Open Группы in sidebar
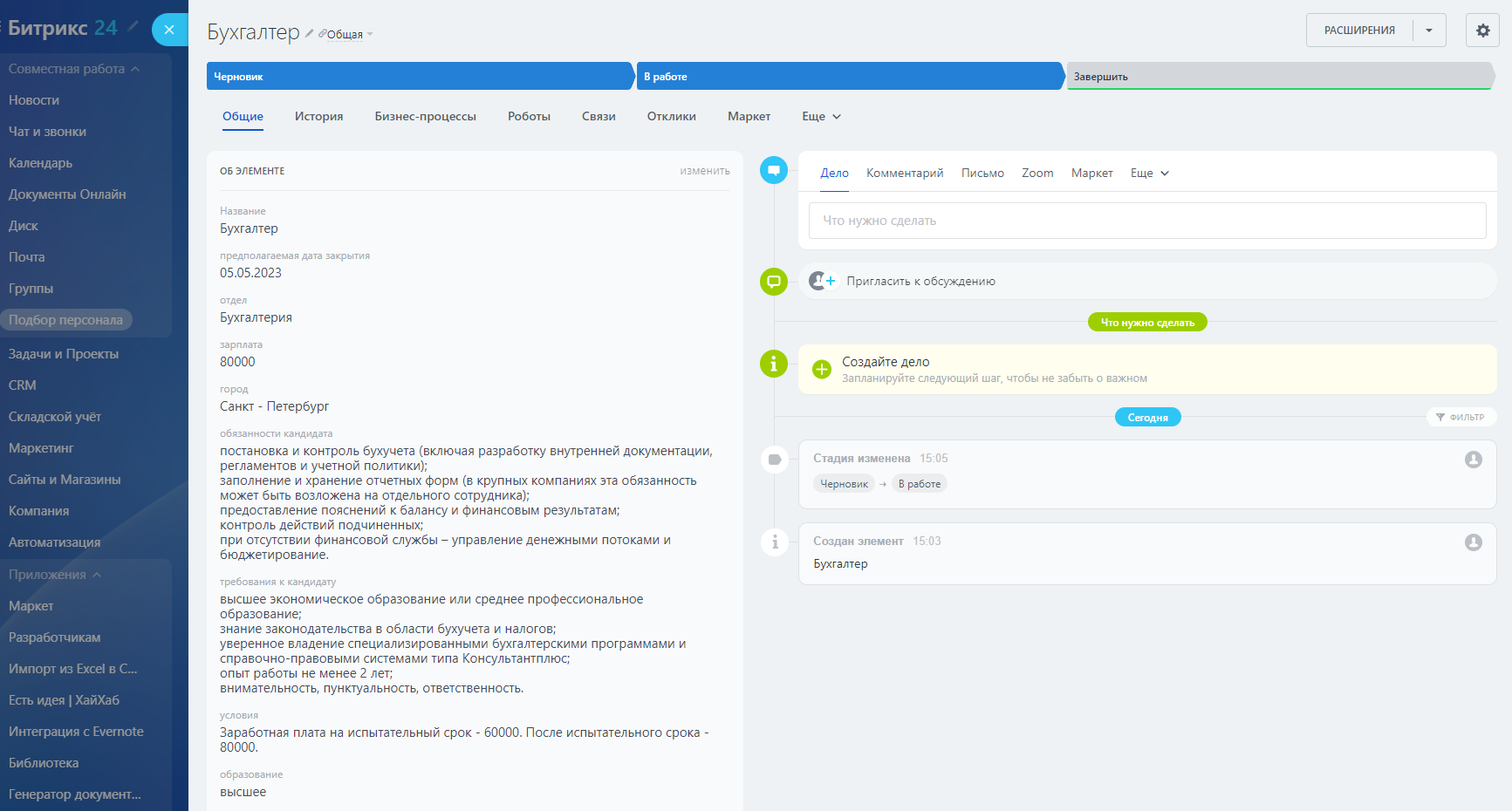The width and height of the screenshot is (1512, 811). click(x=31, y=289)
